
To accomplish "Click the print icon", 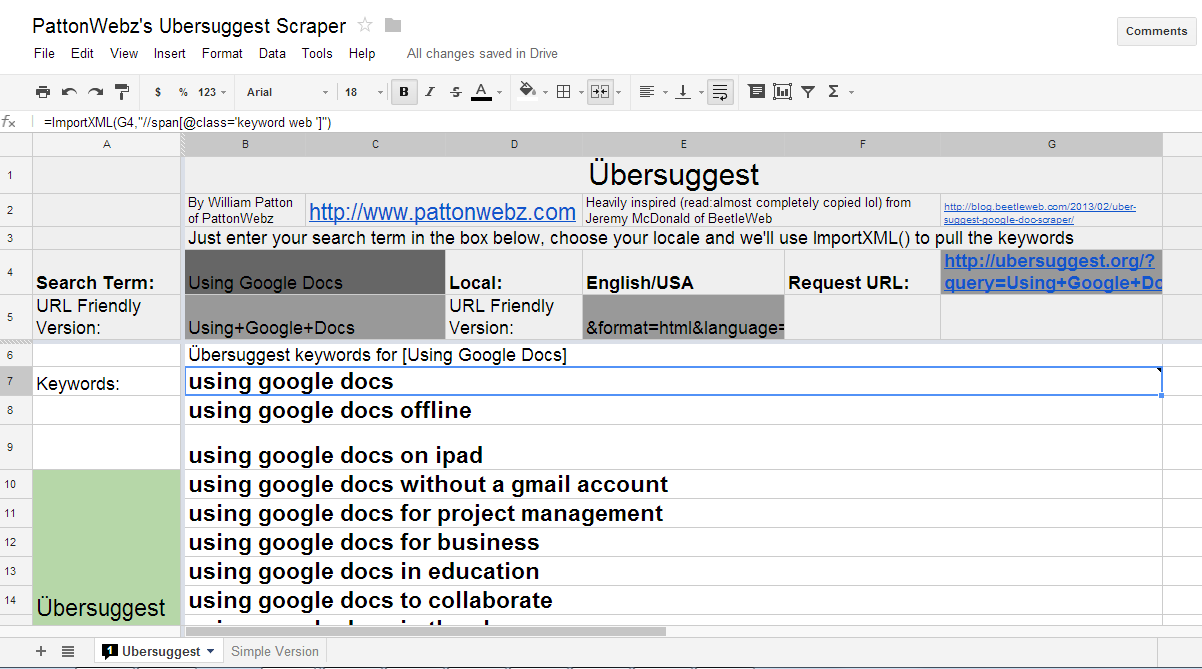I will coord(43,92).
